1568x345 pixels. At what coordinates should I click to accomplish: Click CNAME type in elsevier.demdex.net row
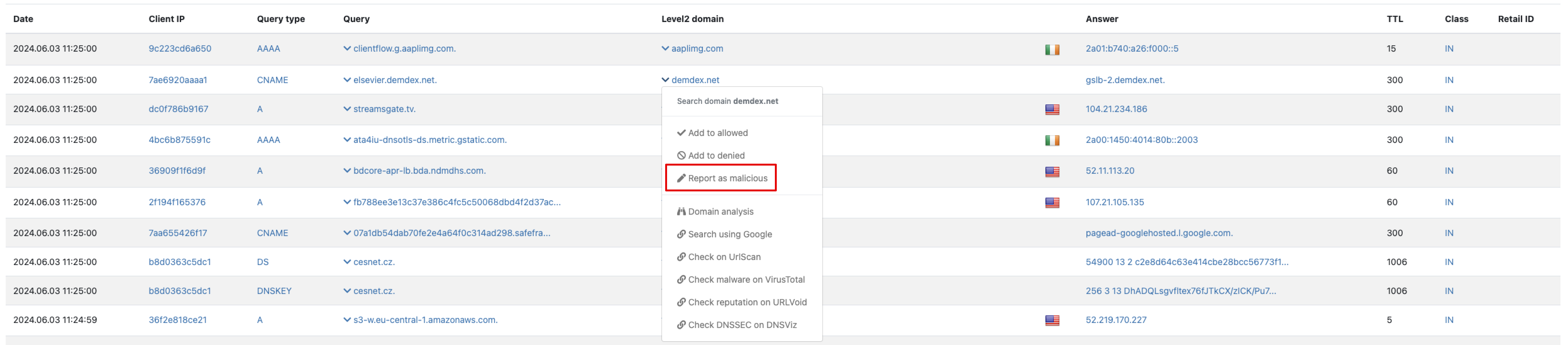pyautogui.click(x=272, y=80)
